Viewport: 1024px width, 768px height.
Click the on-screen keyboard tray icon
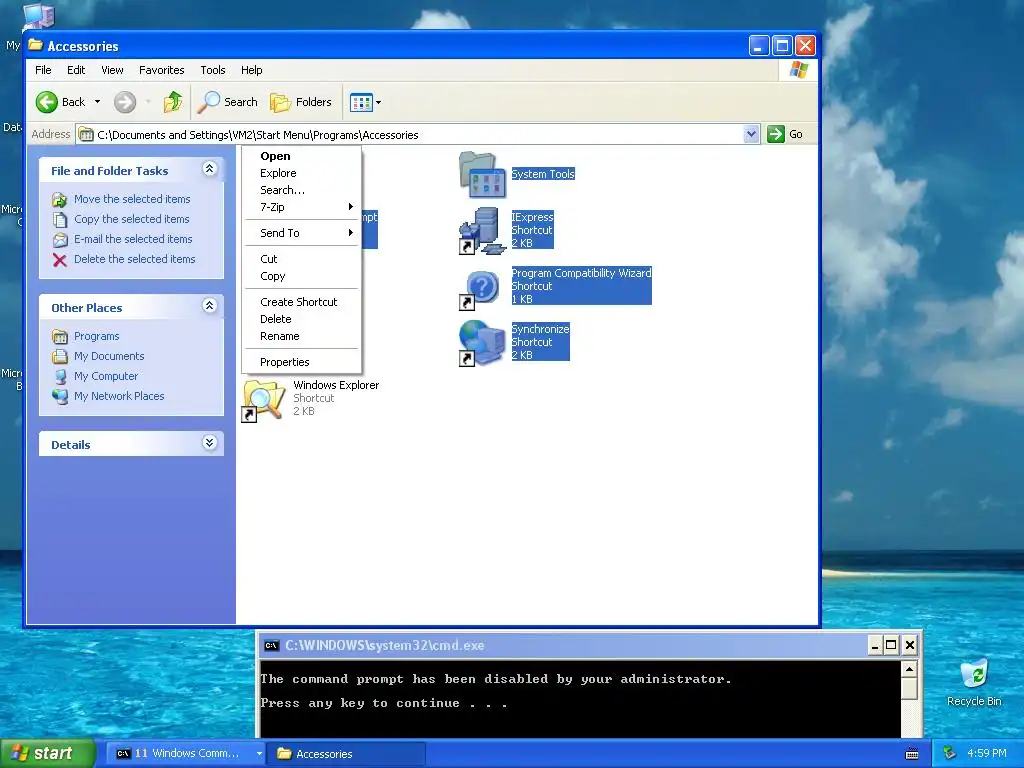[912, 754]
